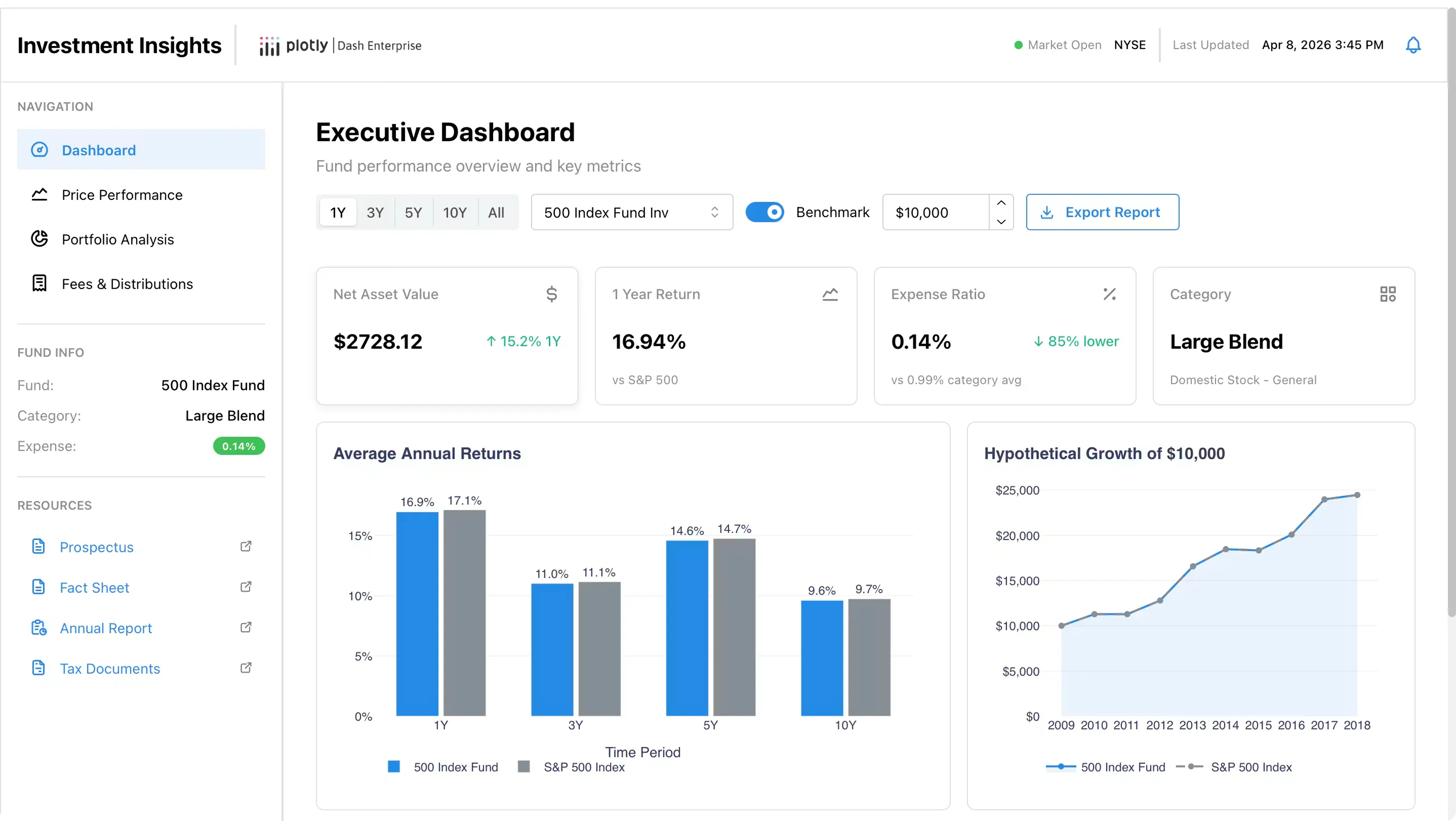Select the All time range tab
This screenshot has height=821, width=1456.
496,213
